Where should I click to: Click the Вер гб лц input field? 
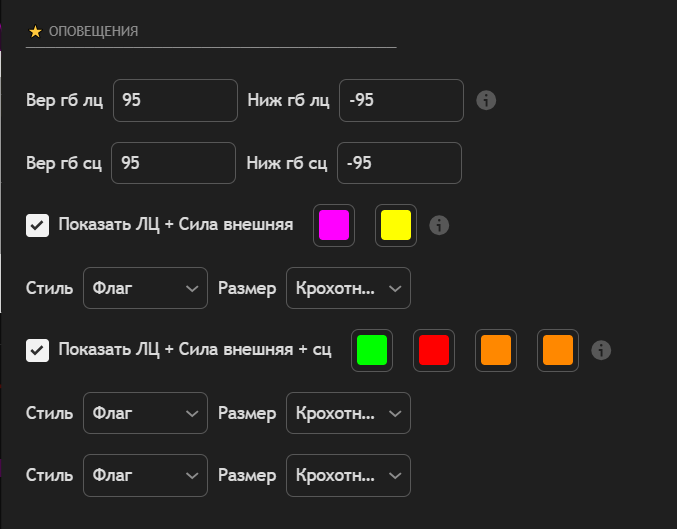click(175, 100)
